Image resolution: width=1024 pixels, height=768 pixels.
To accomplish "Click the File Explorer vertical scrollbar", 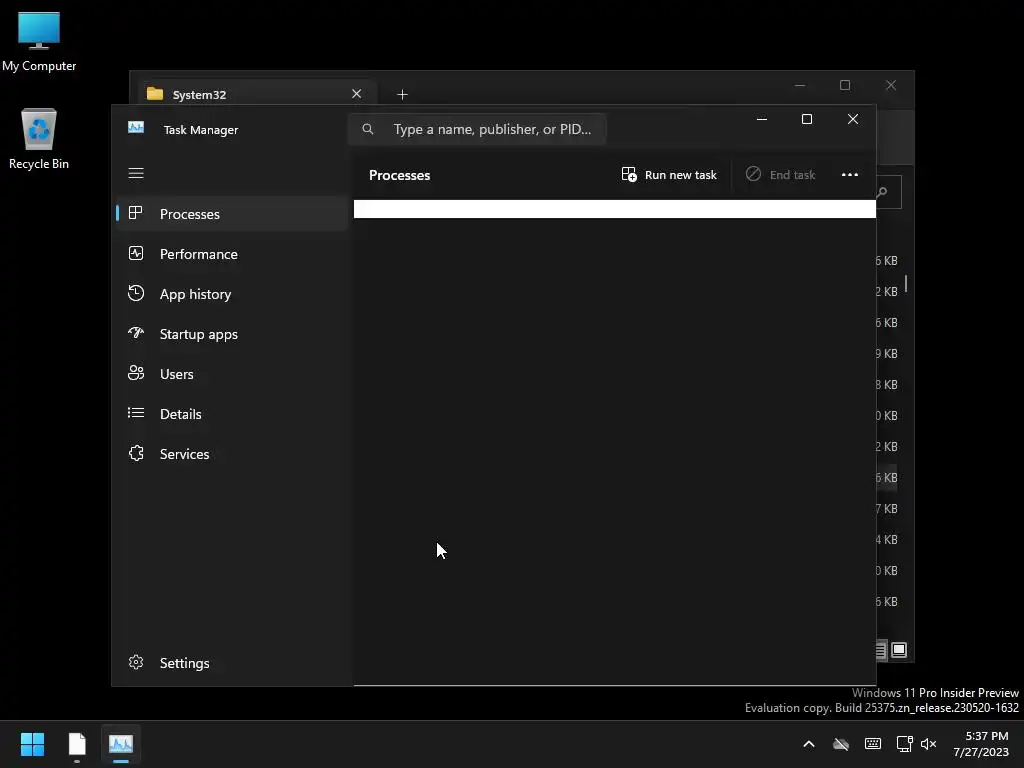I will [906, 283].
